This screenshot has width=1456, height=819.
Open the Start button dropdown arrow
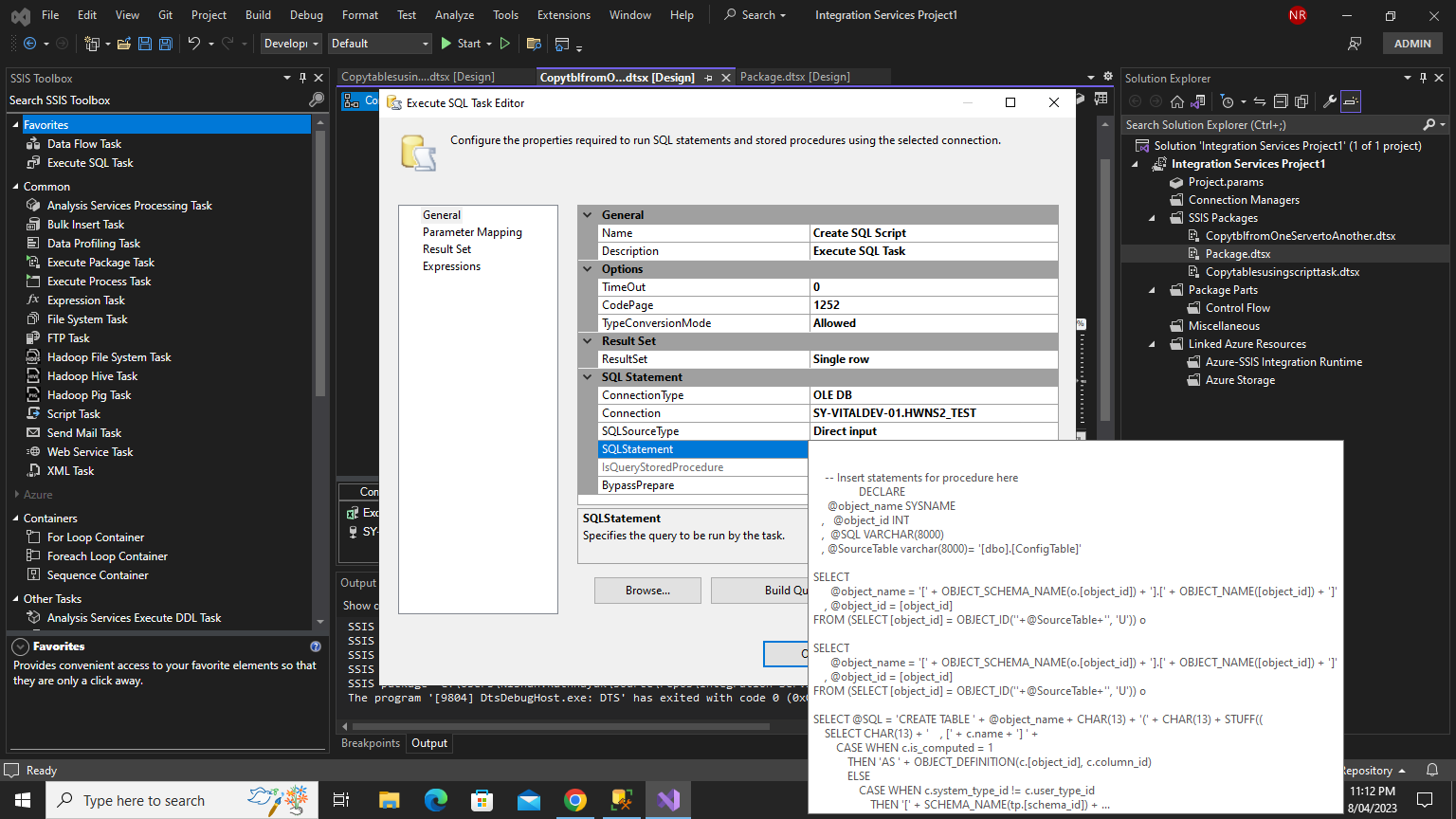[x=489, y=44]
